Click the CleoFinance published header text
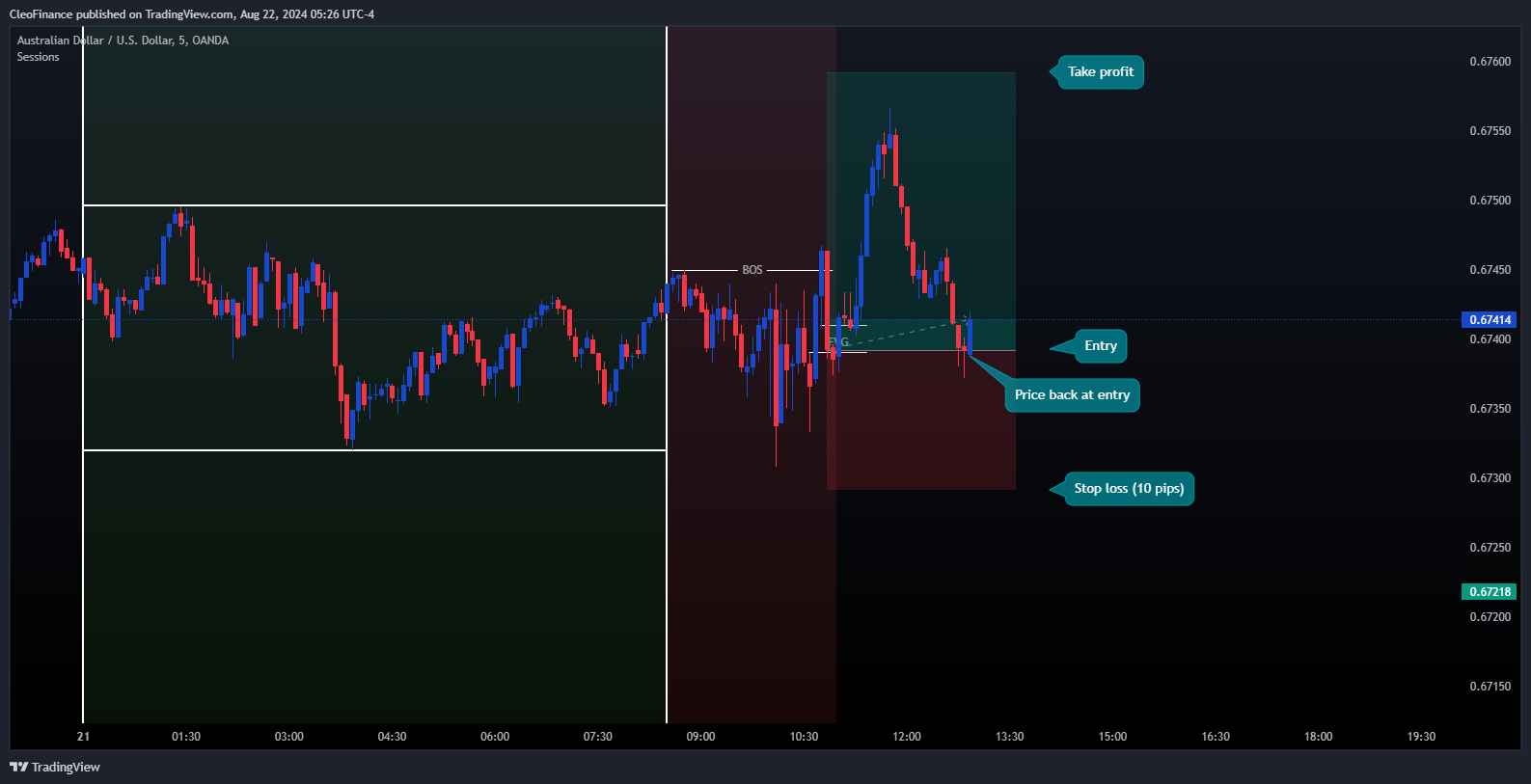Viewport: 1531px width, 784px height. click(x=192, y=14)
